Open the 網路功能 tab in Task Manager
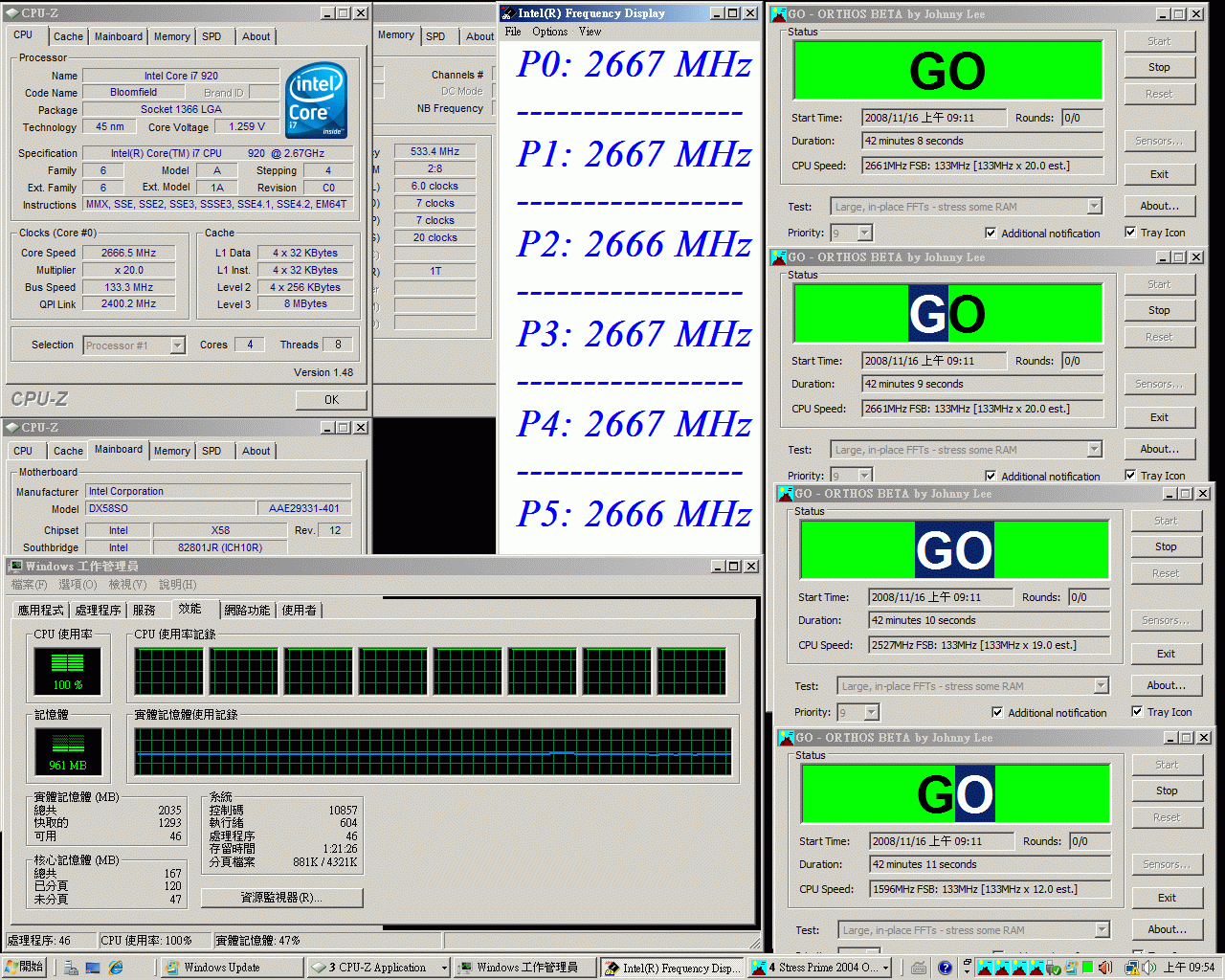The height and width of the screenshot is (980, 1225). (x=247, y=610)
